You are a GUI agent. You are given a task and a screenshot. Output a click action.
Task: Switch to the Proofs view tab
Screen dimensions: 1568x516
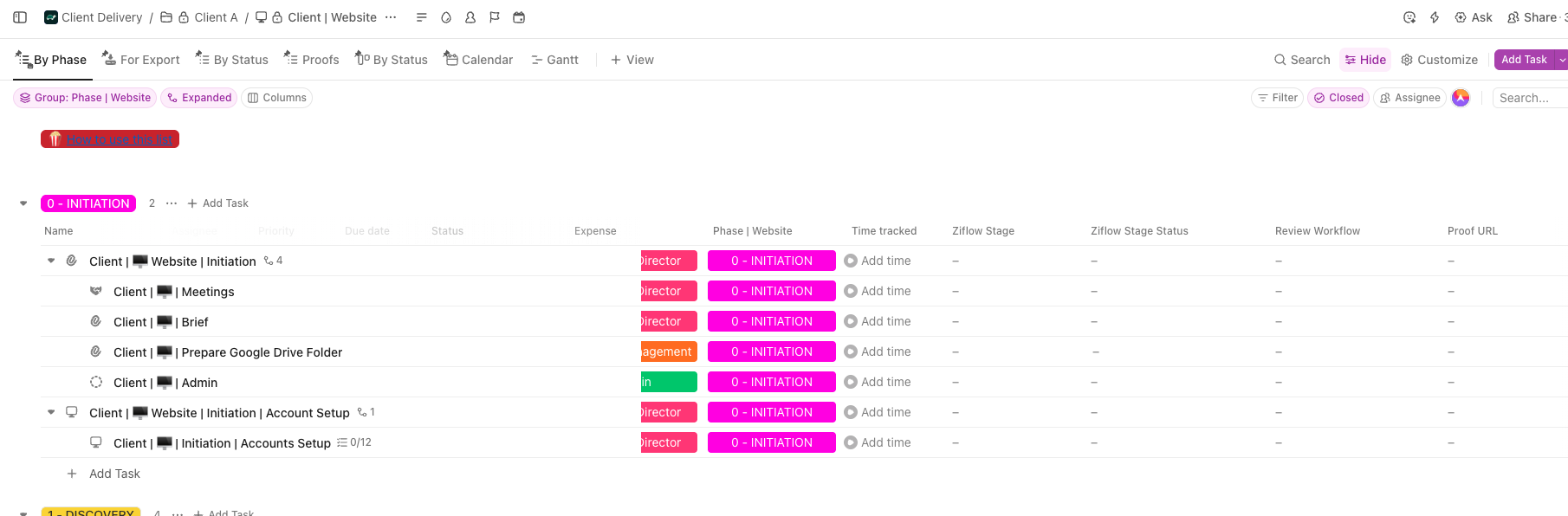(x=312, y=60)
